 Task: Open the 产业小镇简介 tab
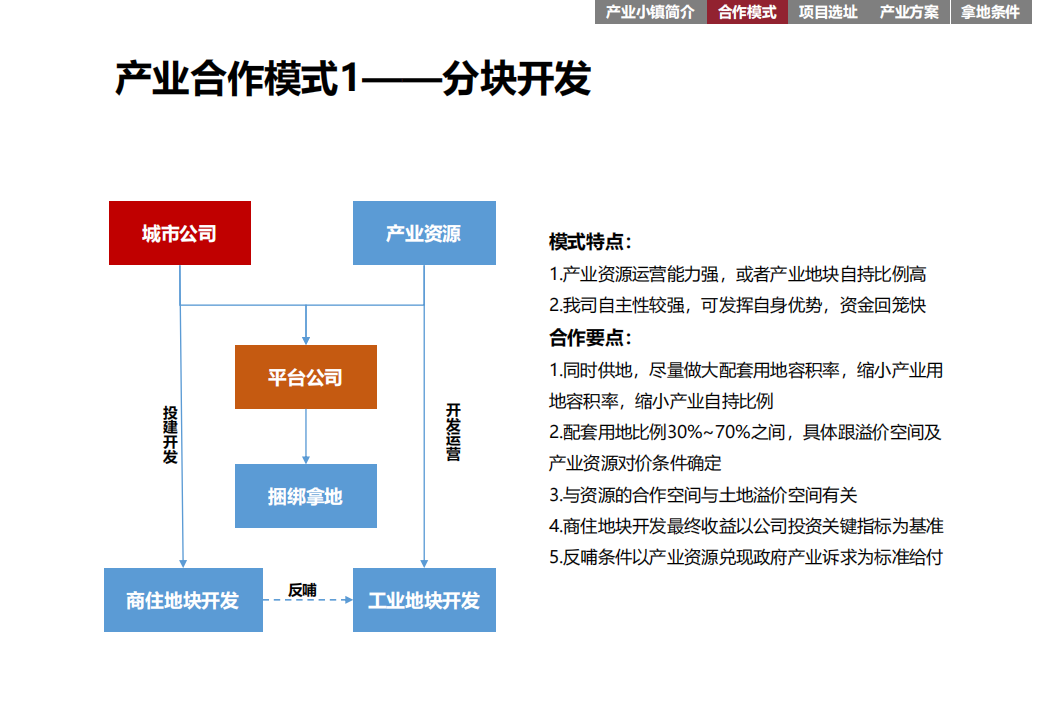coord(651,12)
